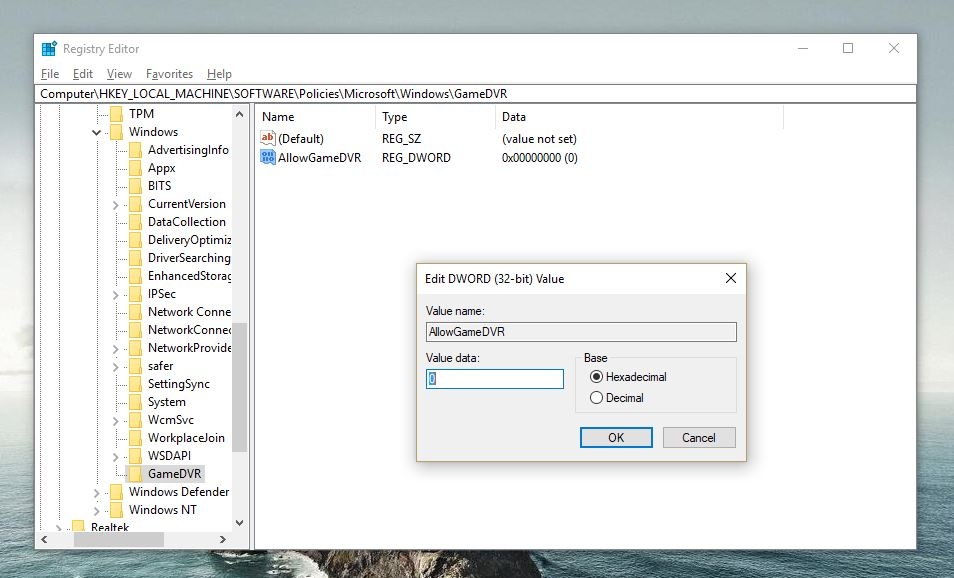Cancel the Edit DWORD dialog
Viewport: 954px width, 578px height.
[x=698, y=437]
